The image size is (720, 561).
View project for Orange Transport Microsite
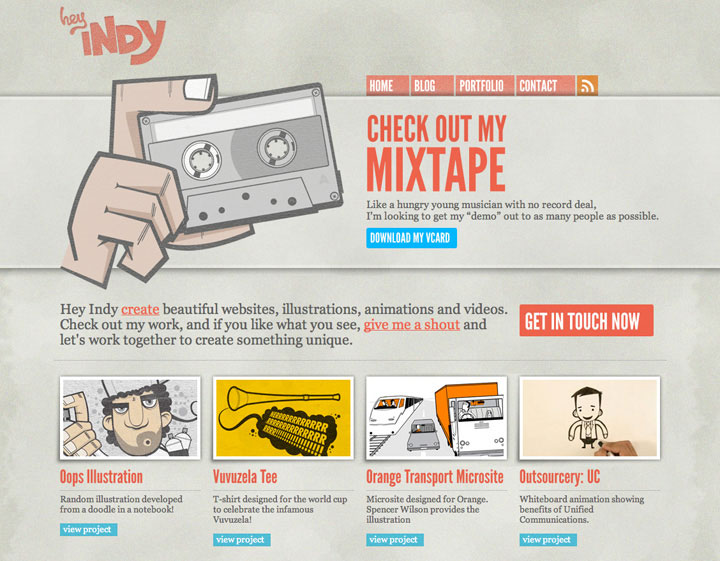pyautogui.click(x=395, y=540)
